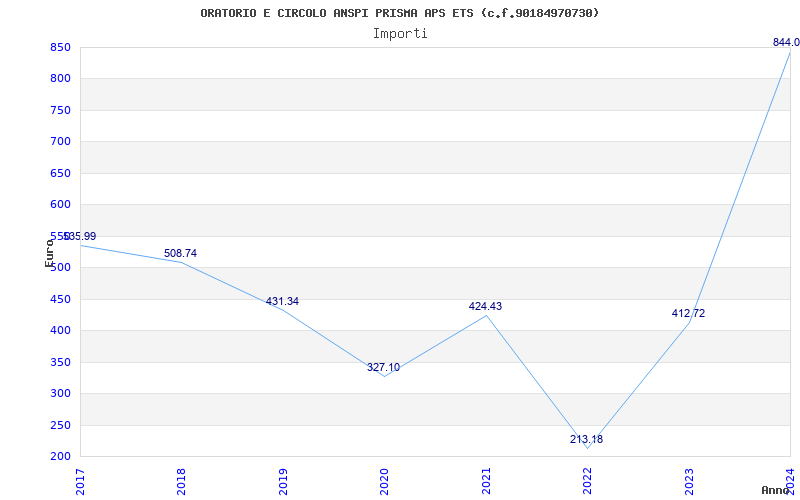Viewport: 800px width, 500px height.
Task: Click the 700 y-axis tick label
Action: pos(59,142)
